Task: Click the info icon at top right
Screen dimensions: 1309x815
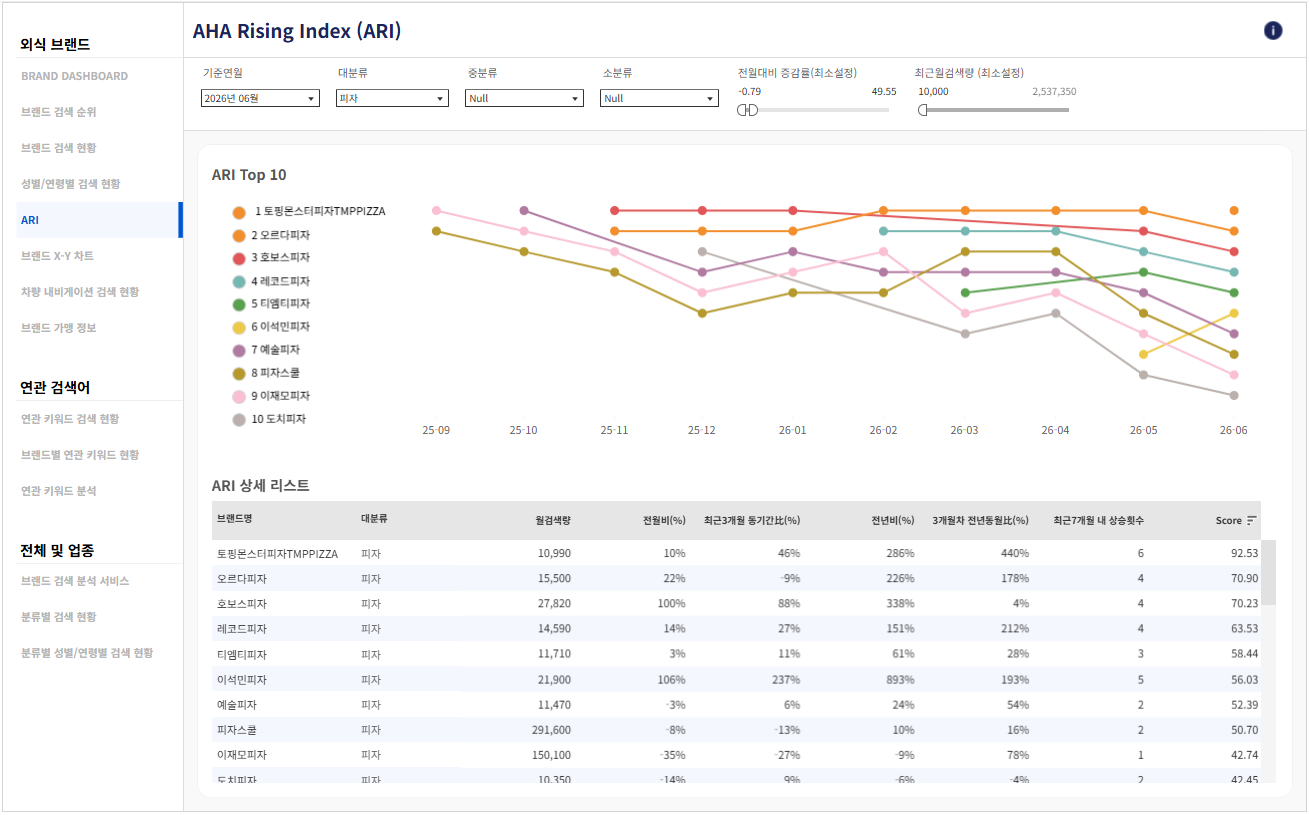Action: coord(1273,31)
